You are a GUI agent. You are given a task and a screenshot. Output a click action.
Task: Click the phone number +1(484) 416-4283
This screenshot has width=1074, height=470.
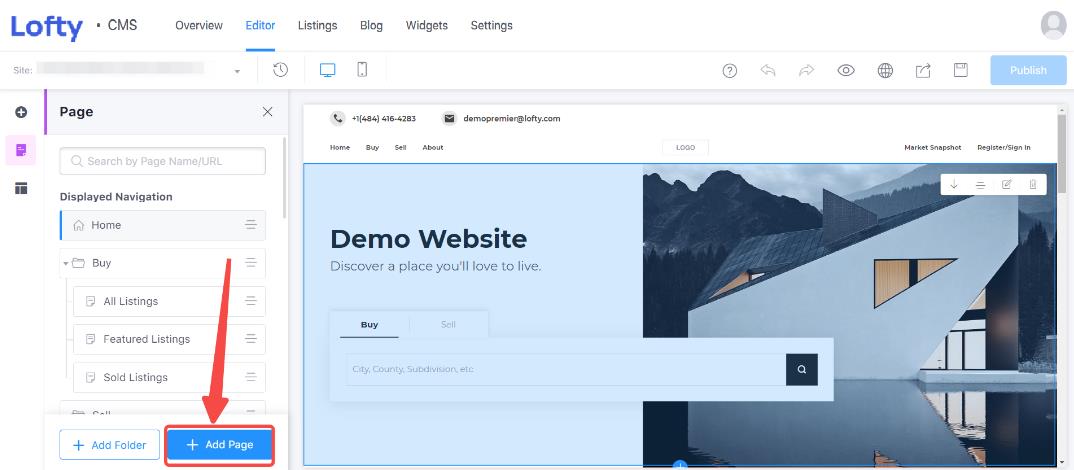coord(384,119)
